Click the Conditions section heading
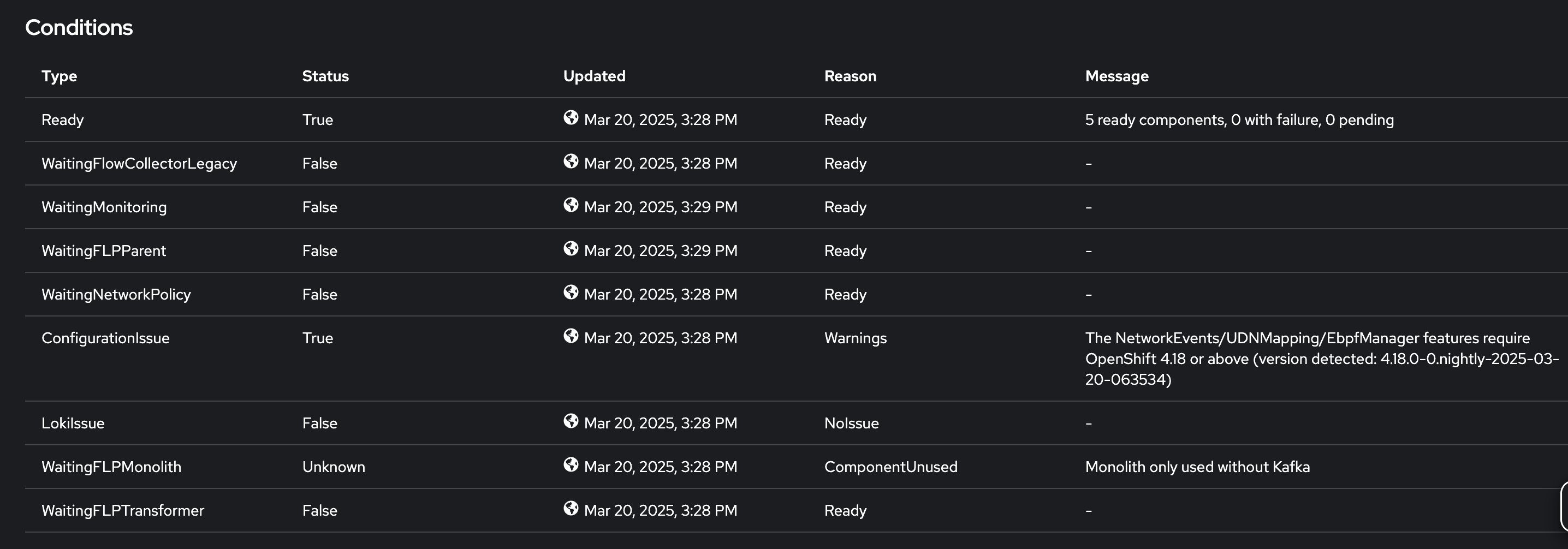The width and height of the screenshot is (1568, 549). point(79,27)
